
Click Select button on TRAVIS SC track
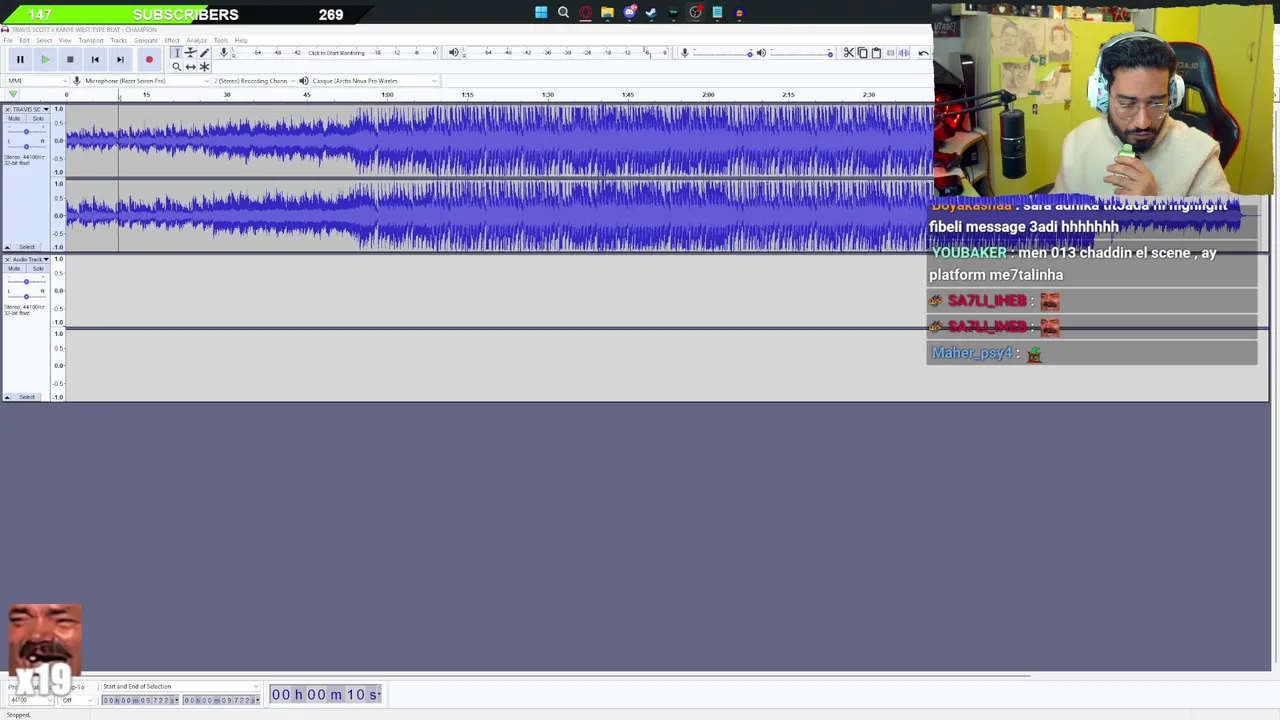coord(27,247)
